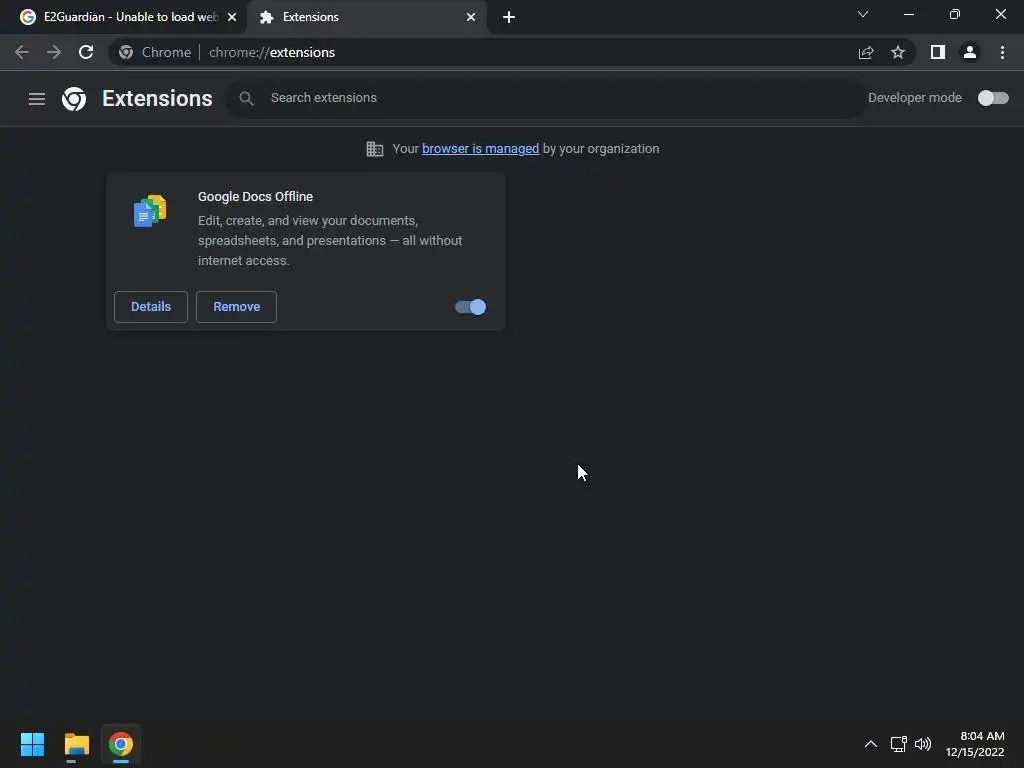Remove the Google Docs Offline extension
Screen dimensions: 1024x768
[x=236, y=307]
